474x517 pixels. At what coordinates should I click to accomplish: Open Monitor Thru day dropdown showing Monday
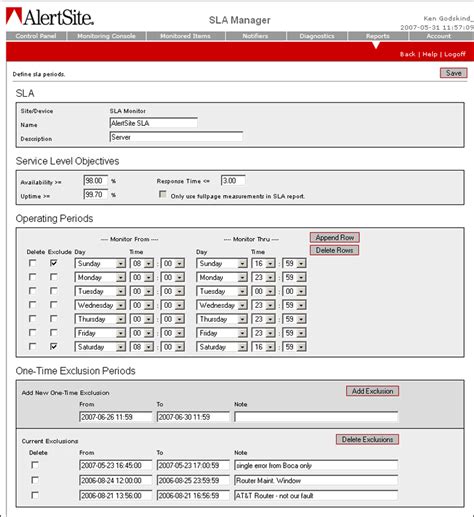[222, 277]
